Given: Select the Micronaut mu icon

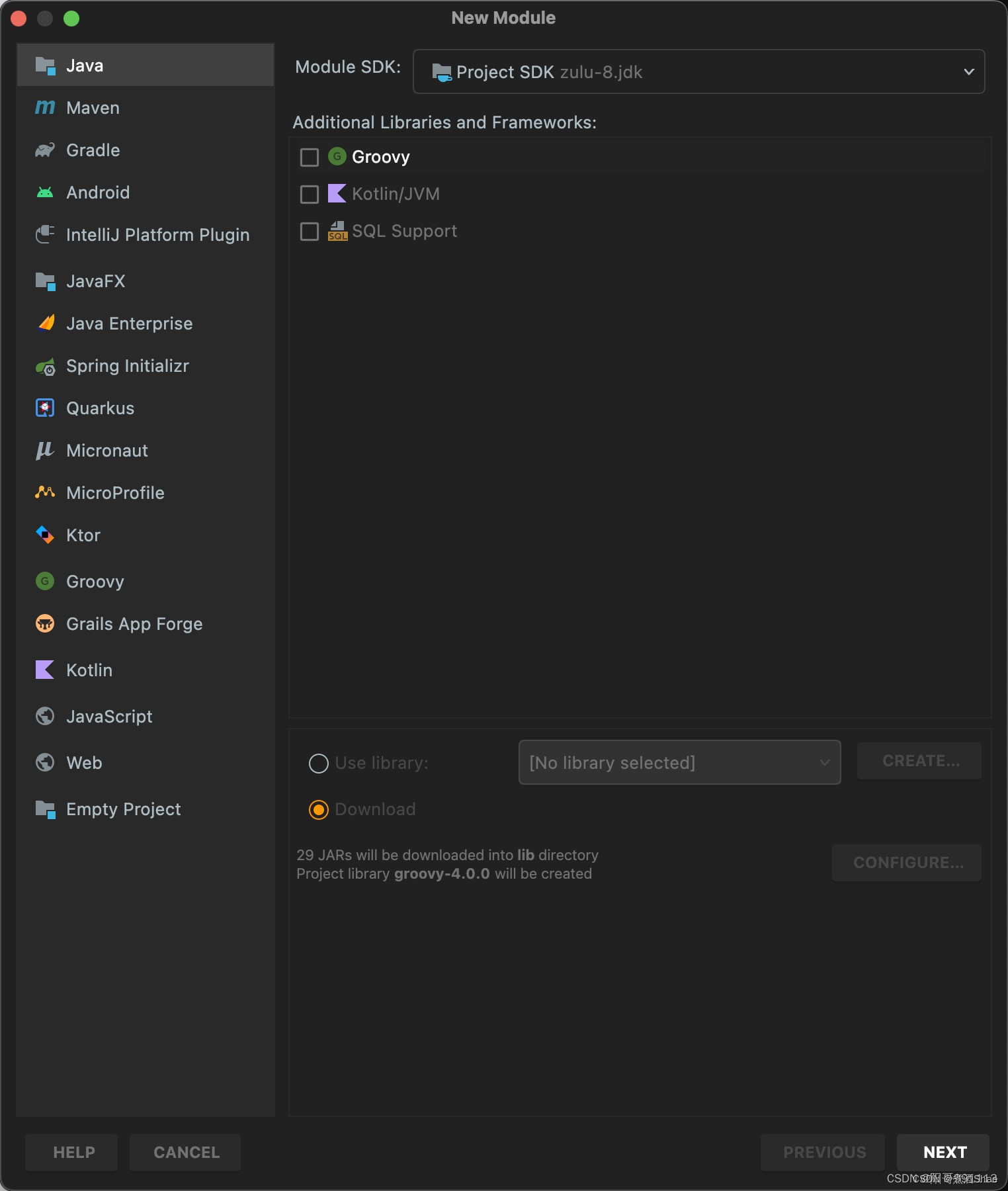Looking at the screenshot, I should coord(45,451).
